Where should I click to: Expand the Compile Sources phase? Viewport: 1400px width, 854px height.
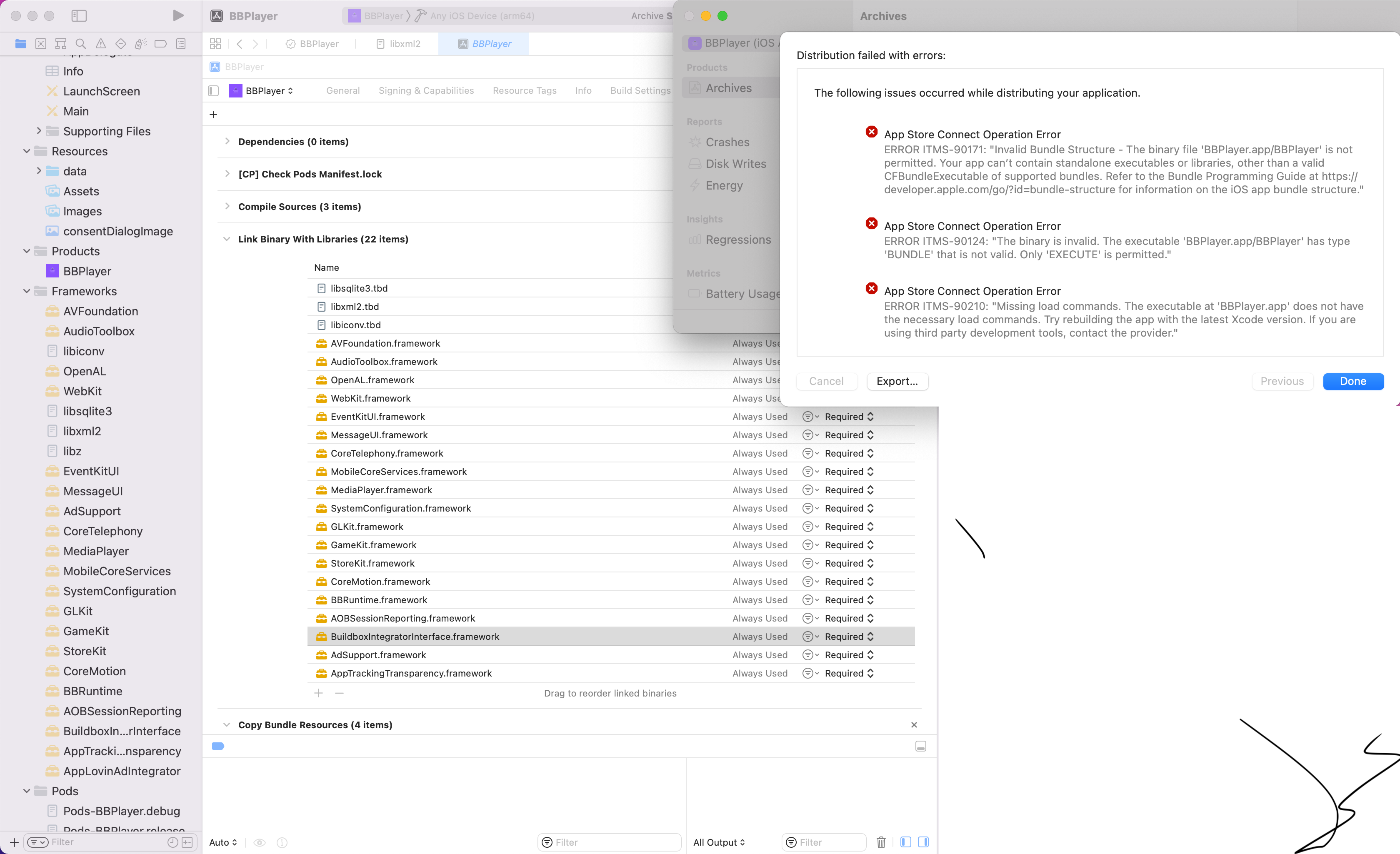tap(227, 206)
